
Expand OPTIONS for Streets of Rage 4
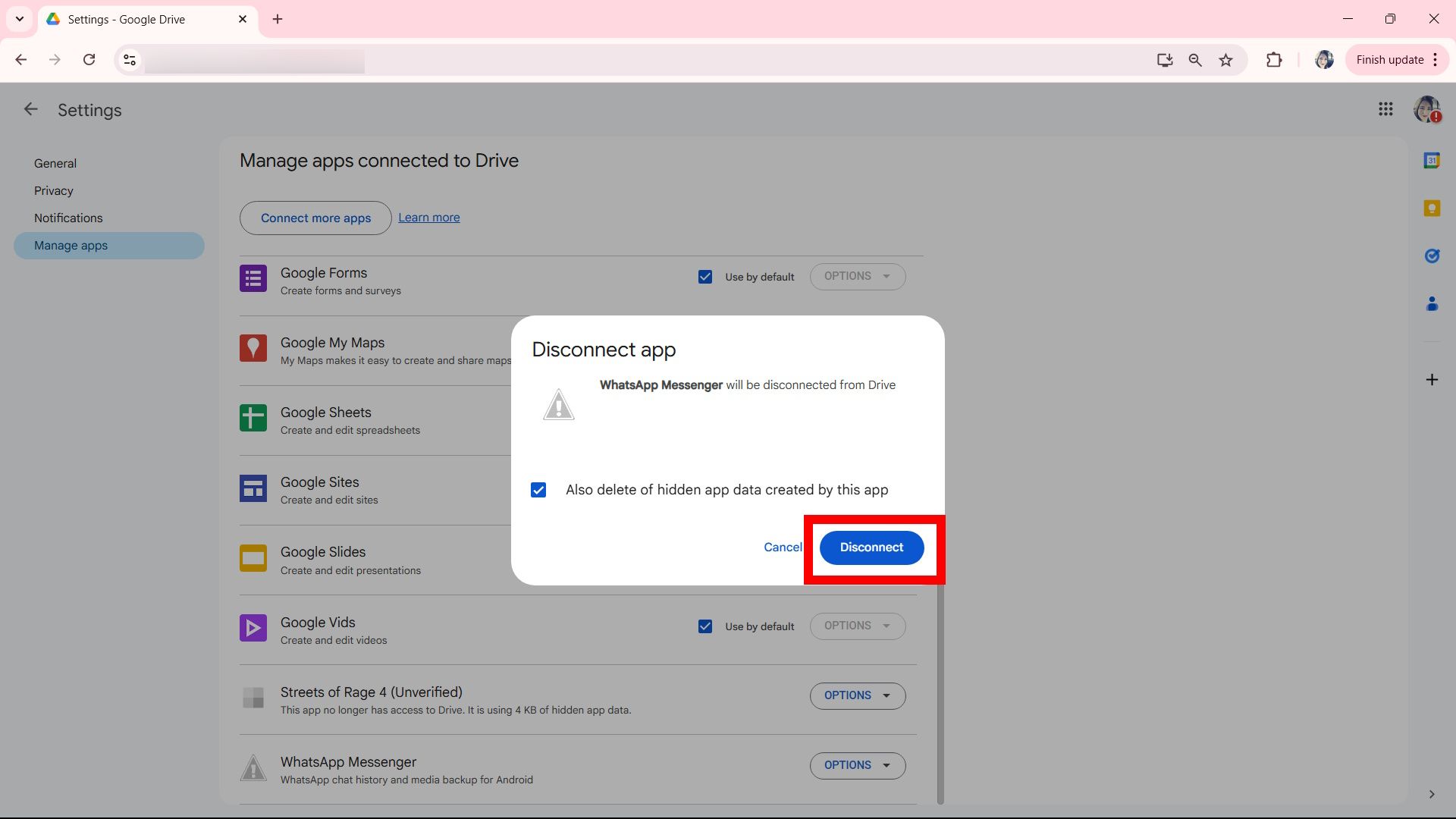point(857,695)
